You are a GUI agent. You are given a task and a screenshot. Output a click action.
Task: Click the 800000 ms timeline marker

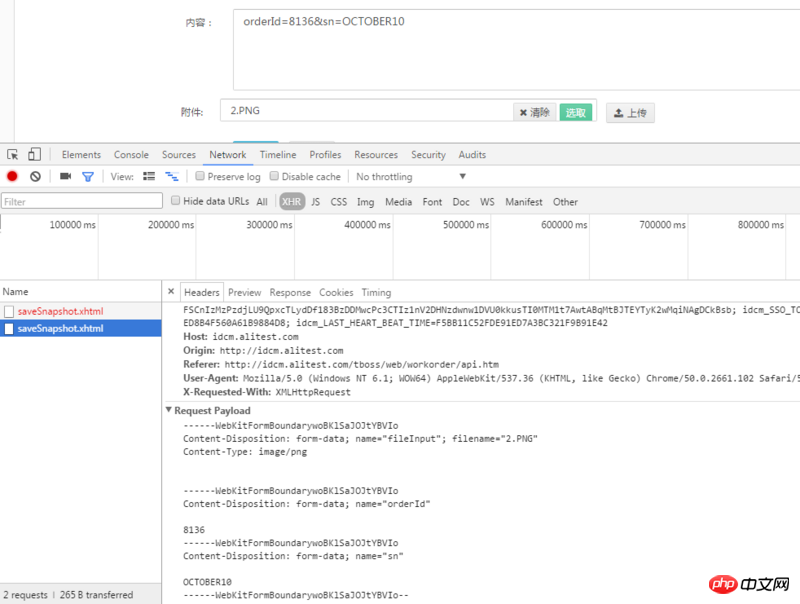point(761,224)
